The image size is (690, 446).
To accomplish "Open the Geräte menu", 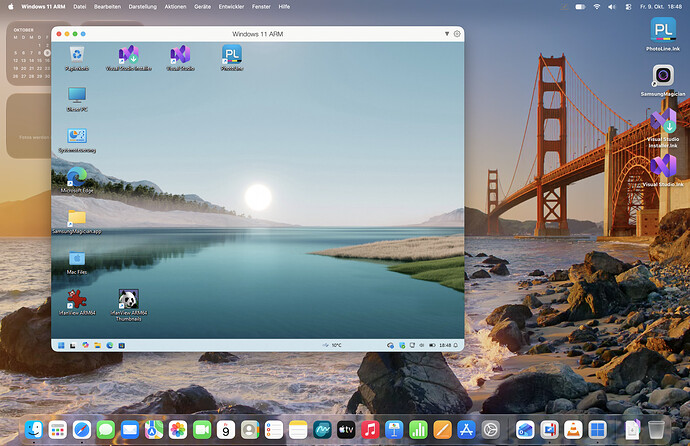I will 202,7.
